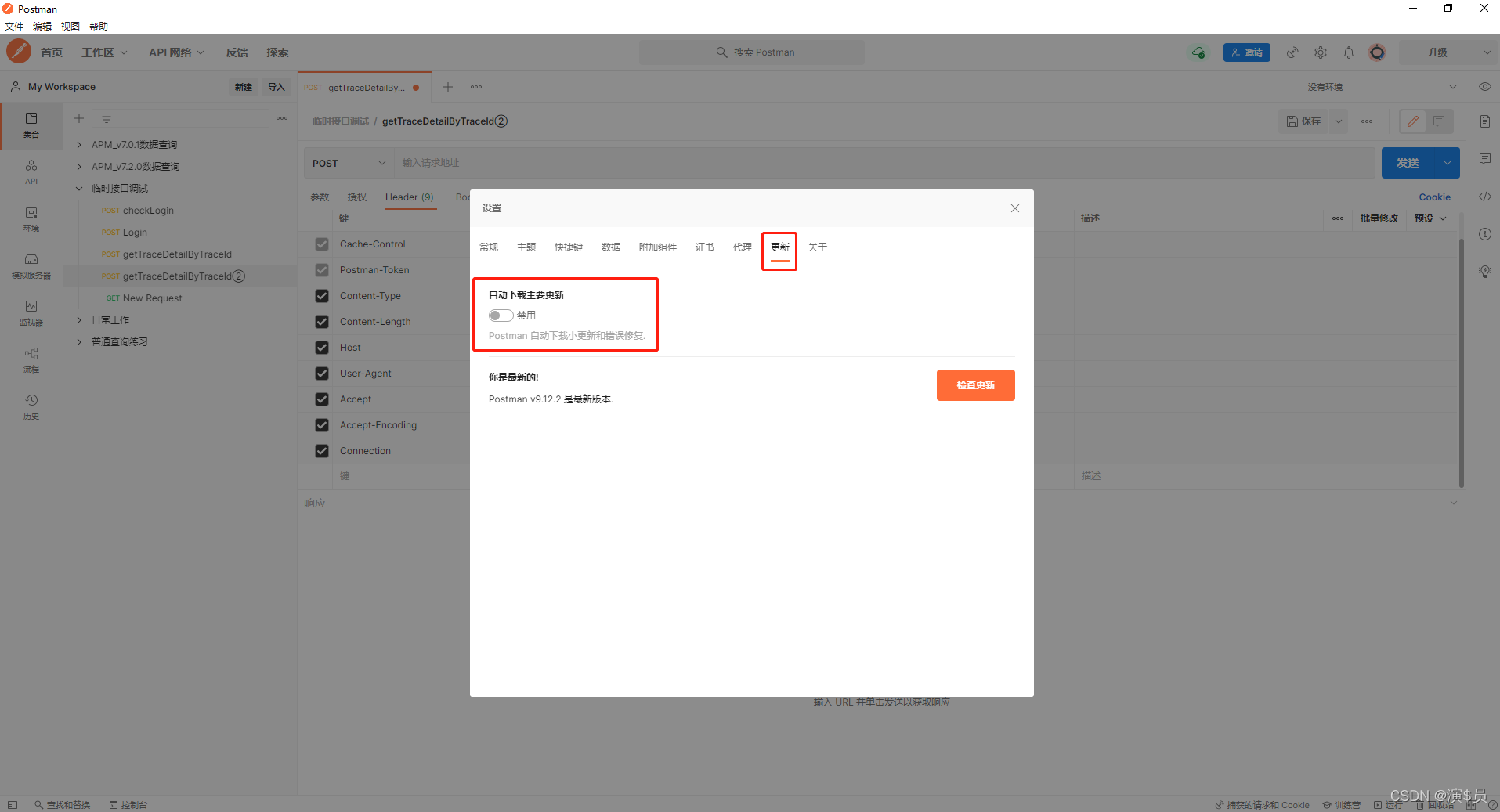Open the POST method dropdown
The width and height of the screenshot is (1500, 812).
coord(349,163)
